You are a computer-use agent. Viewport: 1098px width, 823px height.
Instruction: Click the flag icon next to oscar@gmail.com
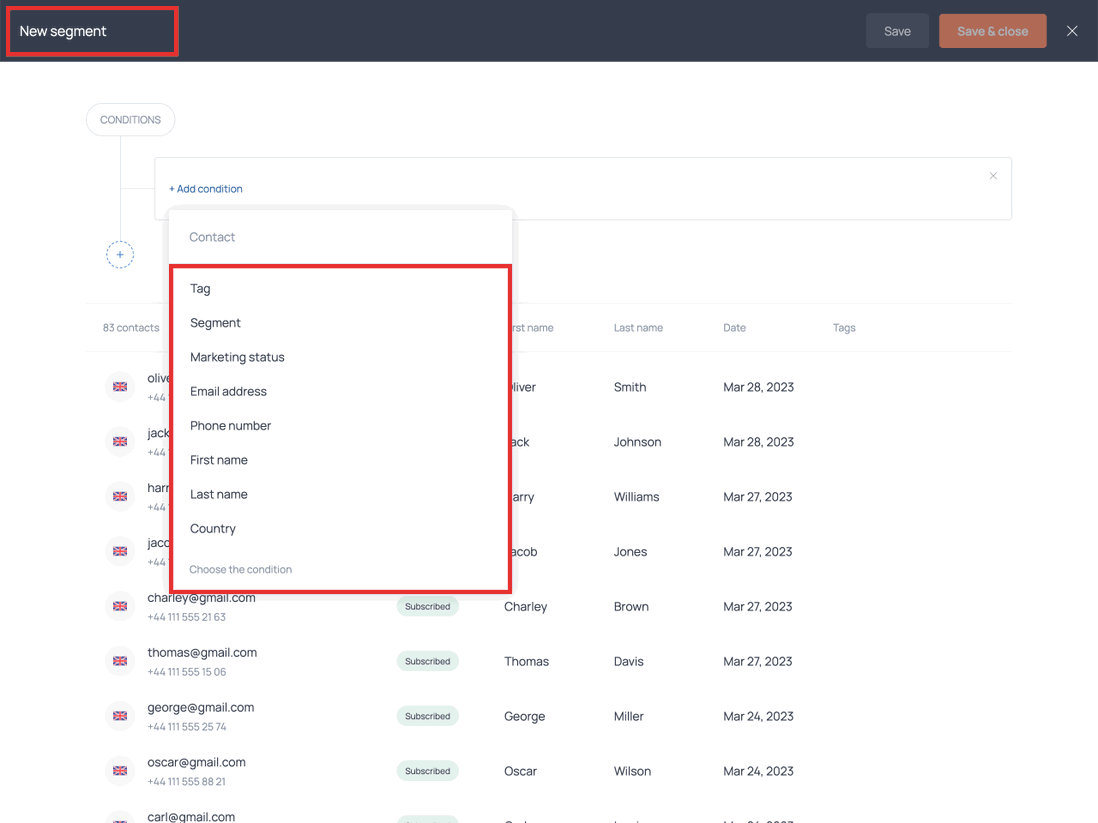point(120,771)
